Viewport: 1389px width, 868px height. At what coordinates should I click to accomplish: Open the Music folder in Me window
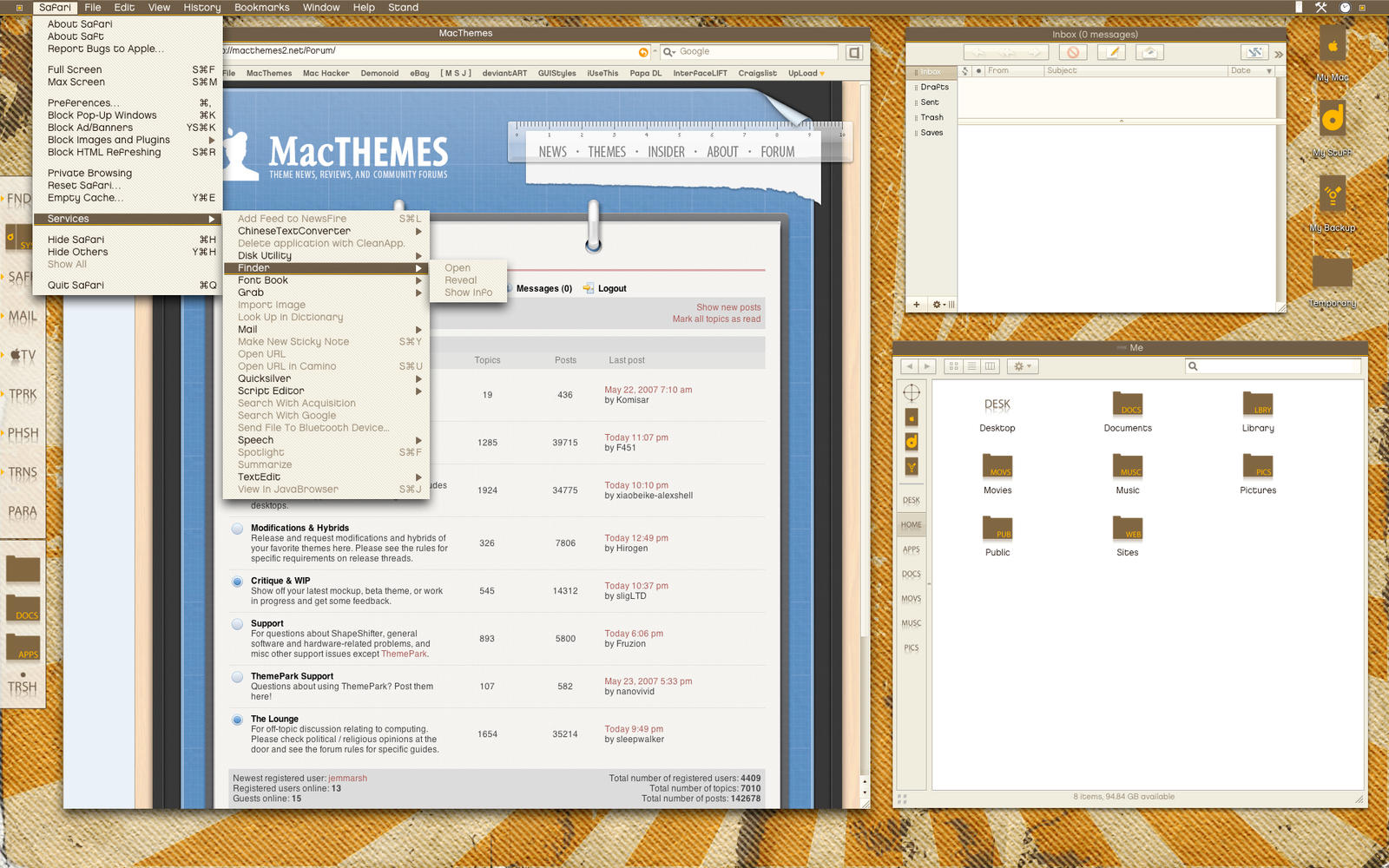pyautogui.click(x=1128, y=473)
